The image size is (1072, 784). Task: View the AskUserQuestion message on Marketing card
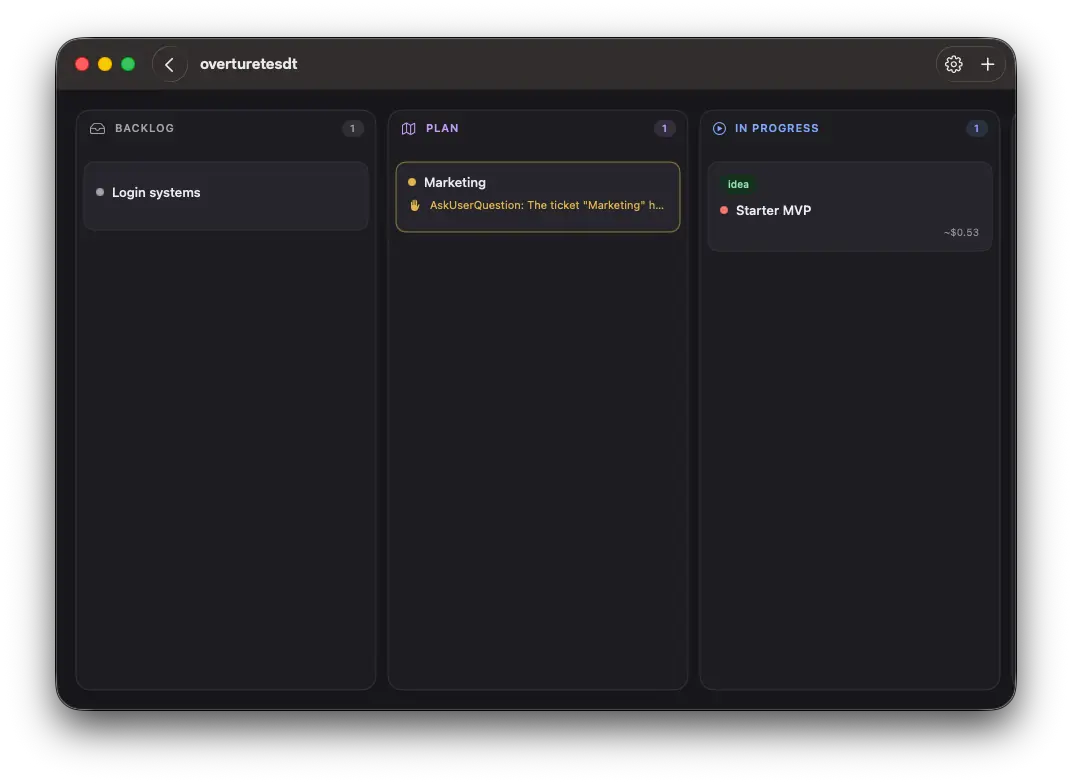[546, 205]
